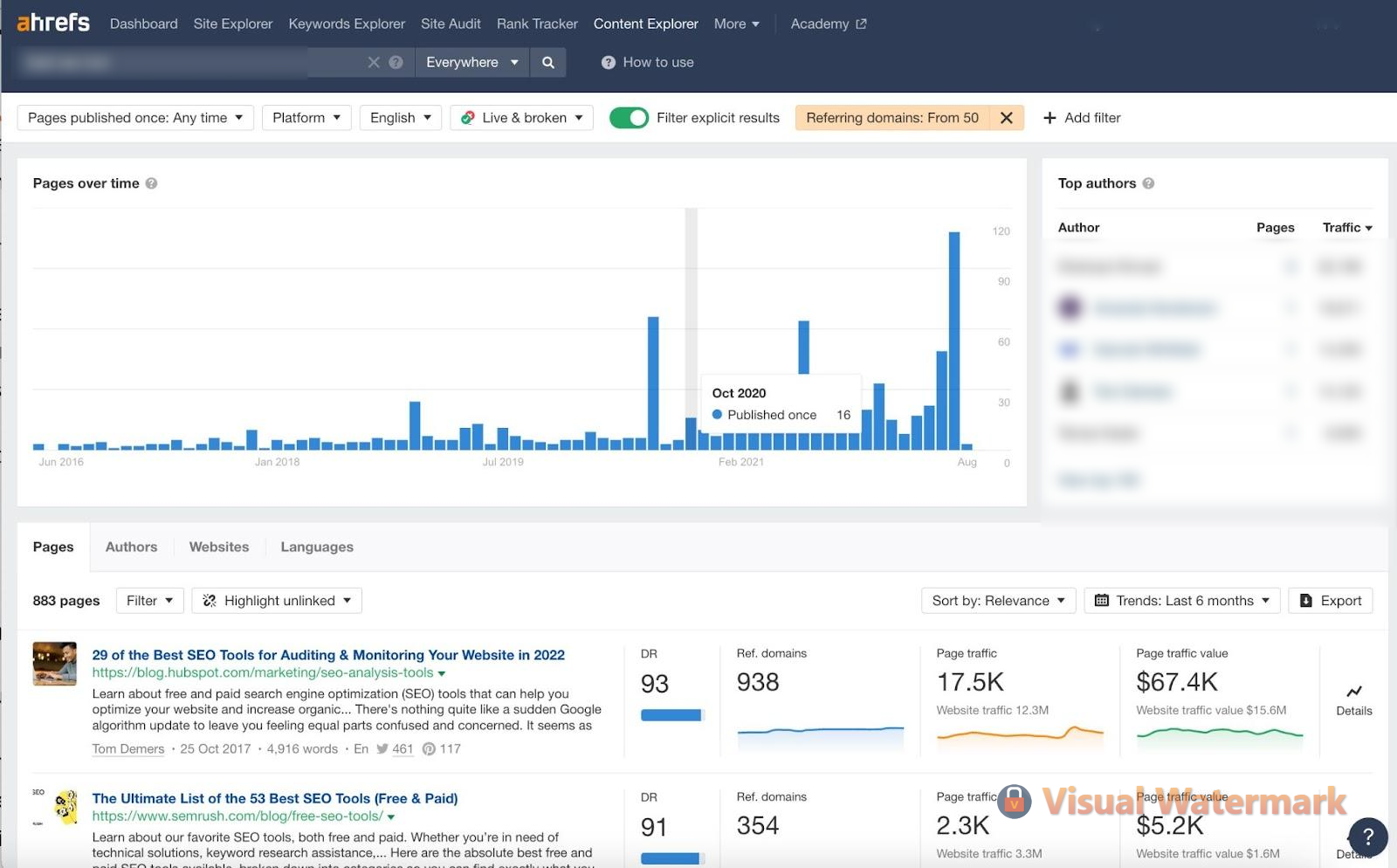This screenshot has height=868, width=1397.
Task: Open the Everywhere search scope dropdown
Action: pyautogui.click(x=471, y=62)
